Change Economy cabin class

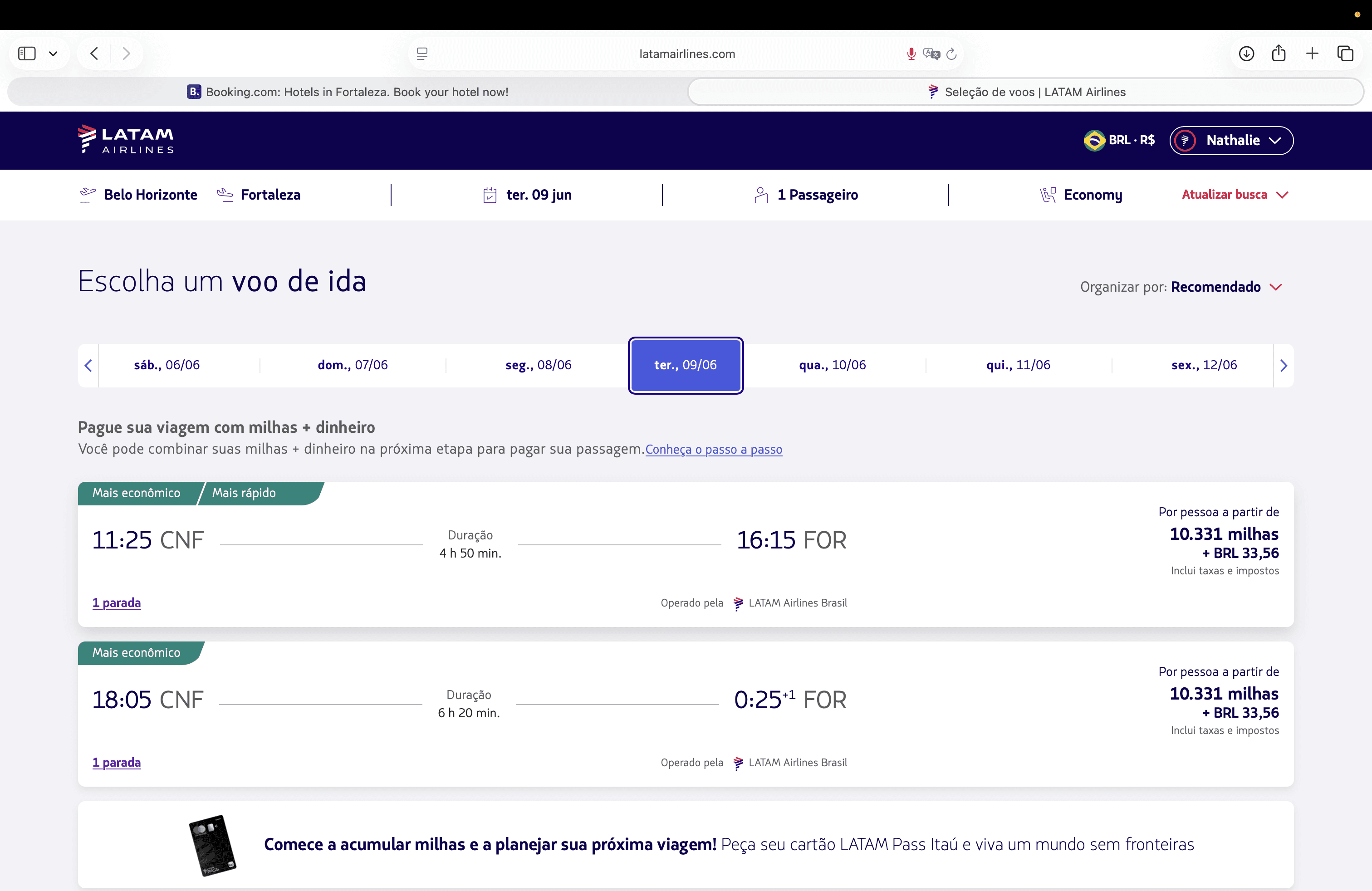point(1093,195)
